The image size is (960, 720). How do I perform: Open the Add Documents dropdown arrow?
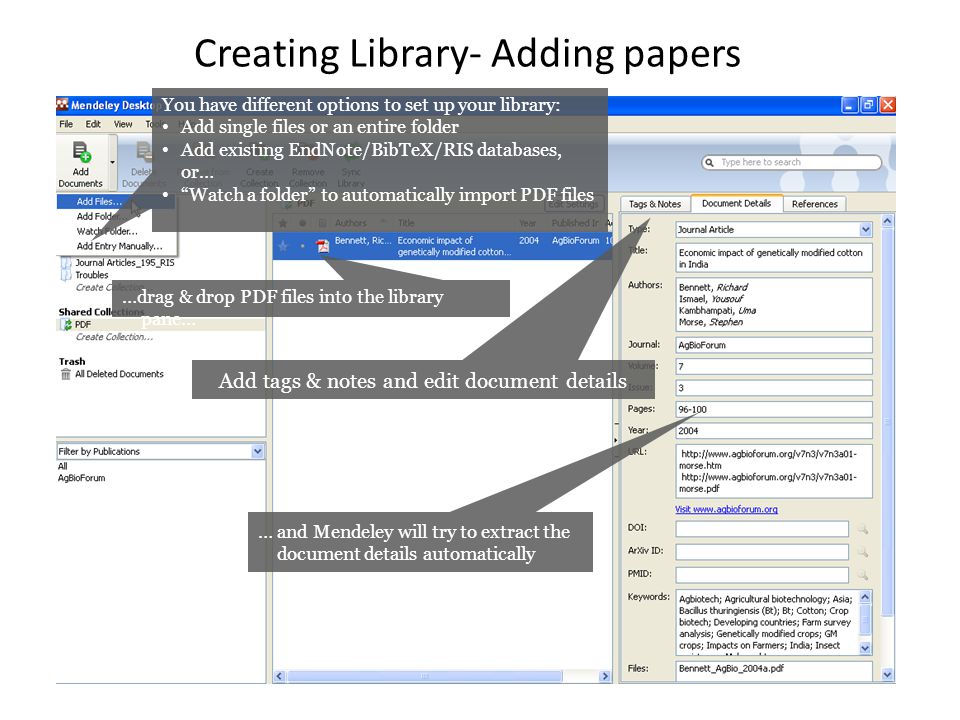click(x=112, y=163)
